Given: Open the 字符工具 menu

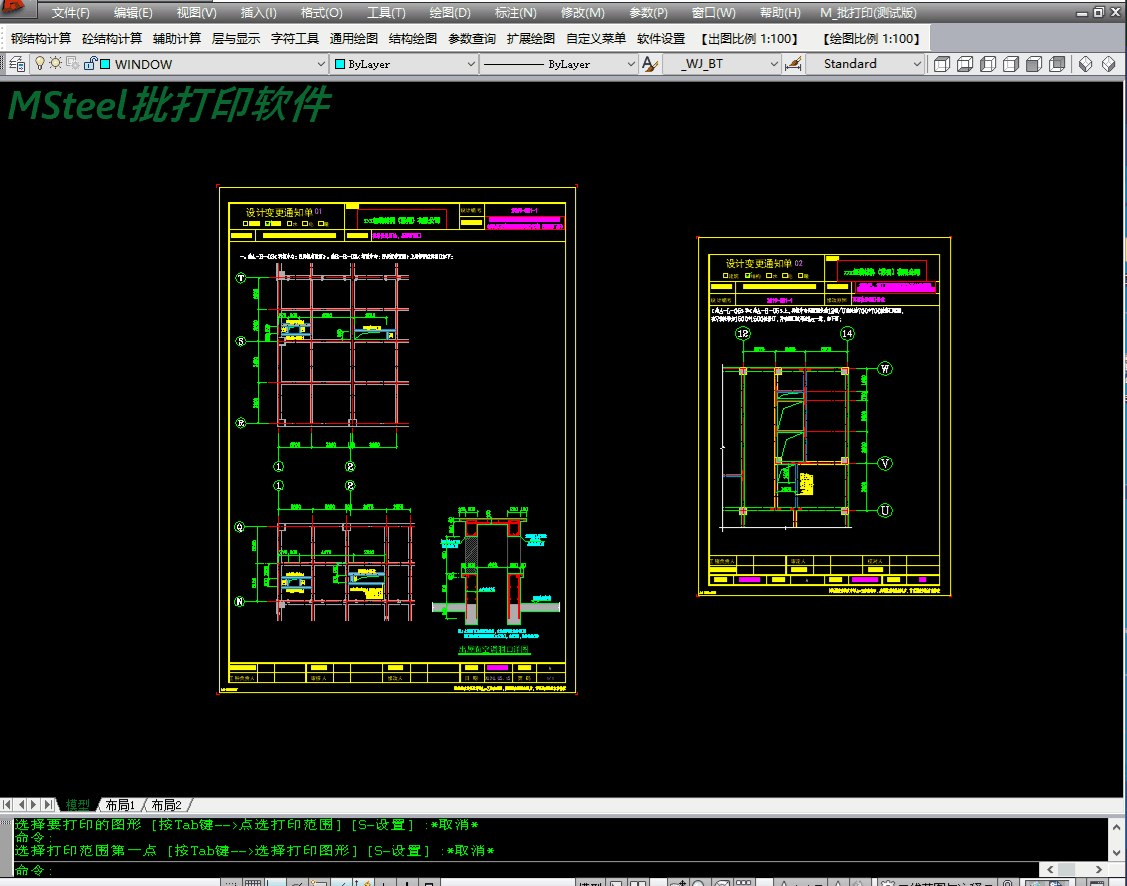Looking at the screenshot, I should [295, 39].
